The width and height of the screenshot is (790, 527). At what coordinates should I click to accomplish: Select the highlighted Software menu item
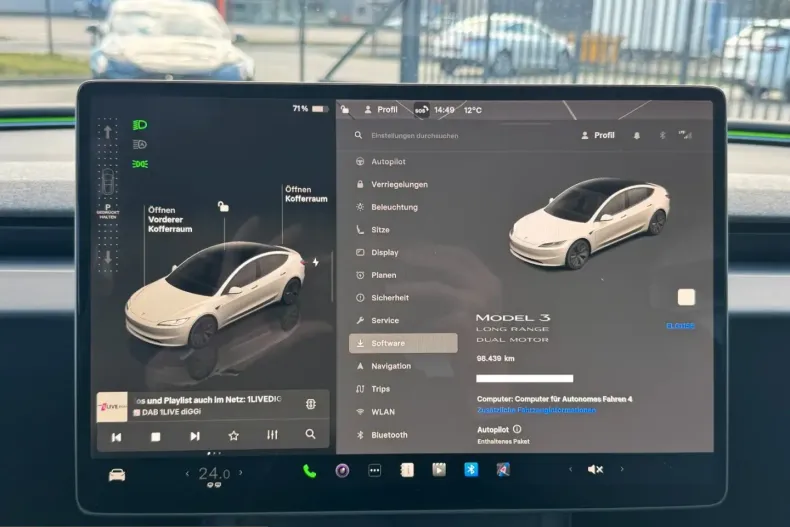[x=403, y=343]
